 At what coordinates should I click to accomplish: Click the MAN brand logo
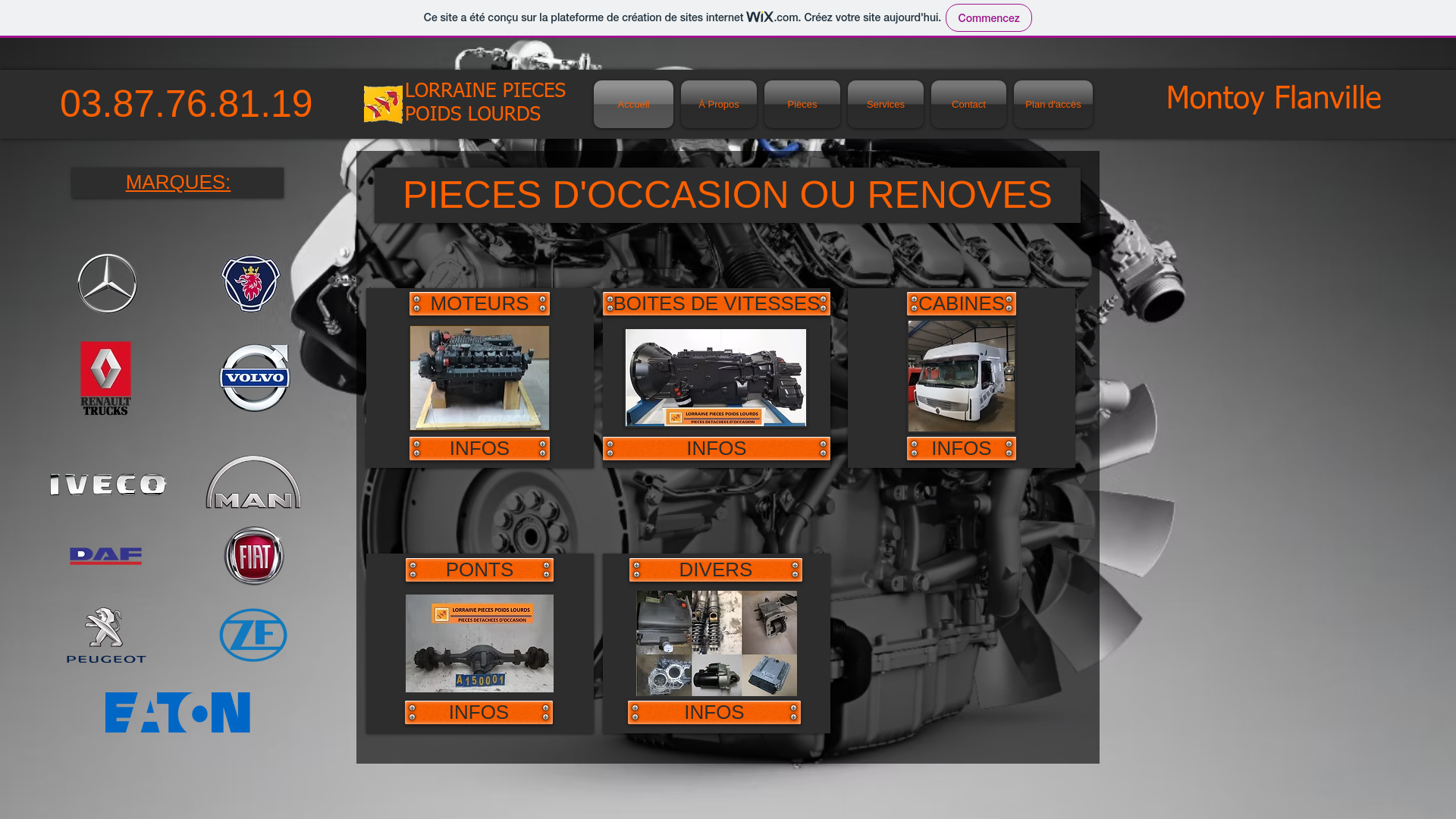tap(253, 483)
